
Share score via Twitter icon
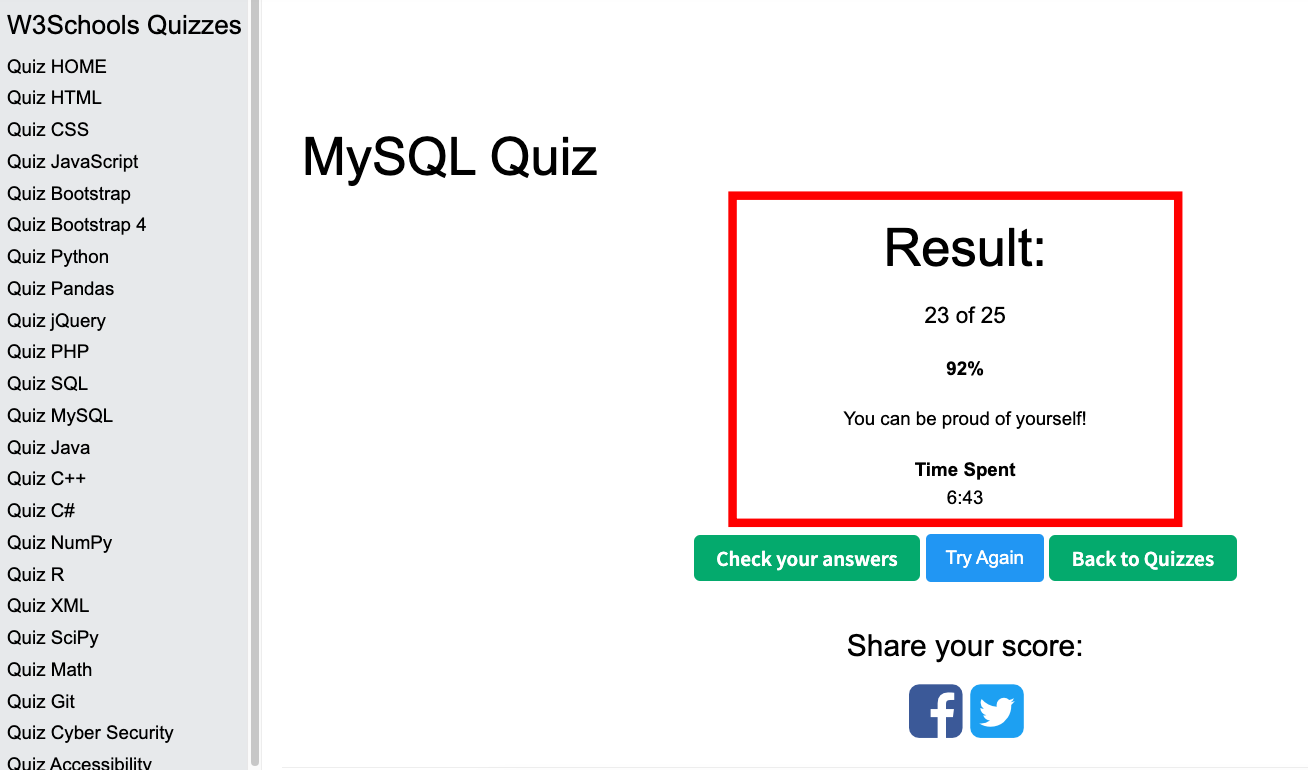click(x=997, y=711)
